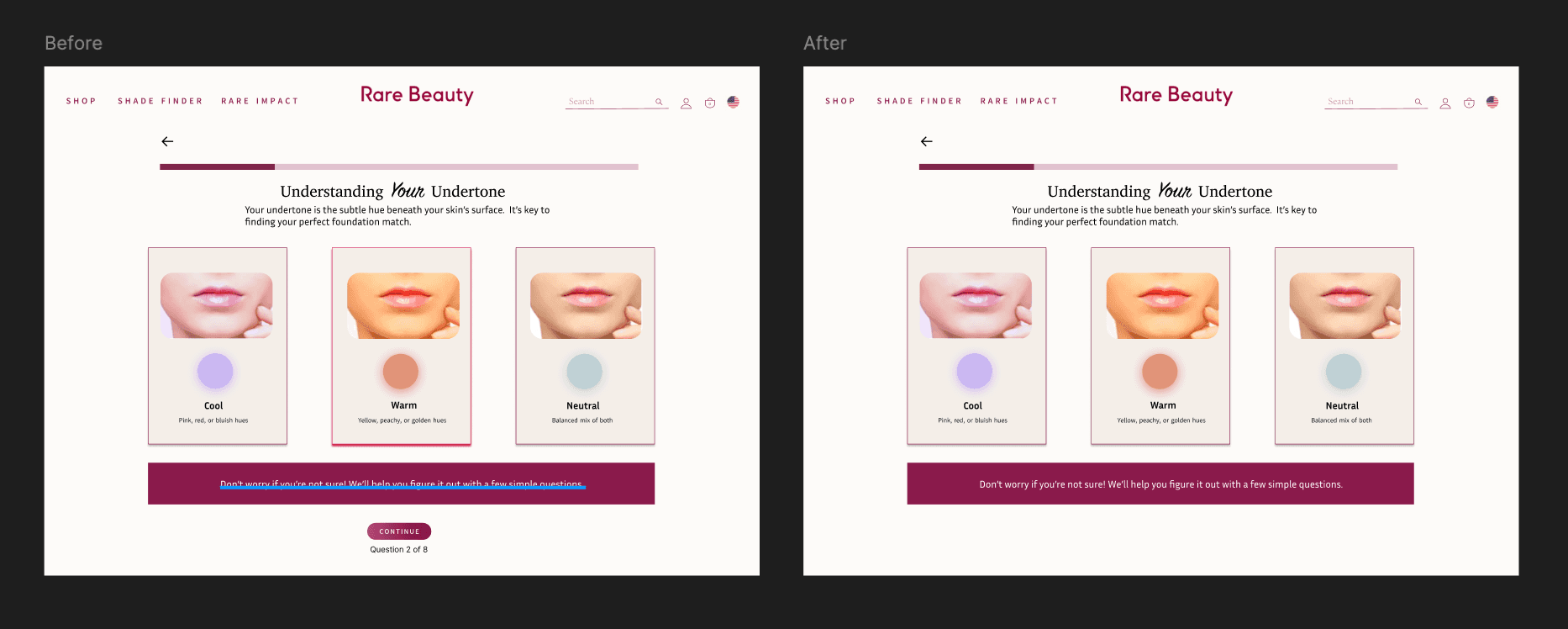Select the lavender Cool swatch in After mockup
Screen dimensions: 1568x629
pyautogui.click(x=975, y=371)
